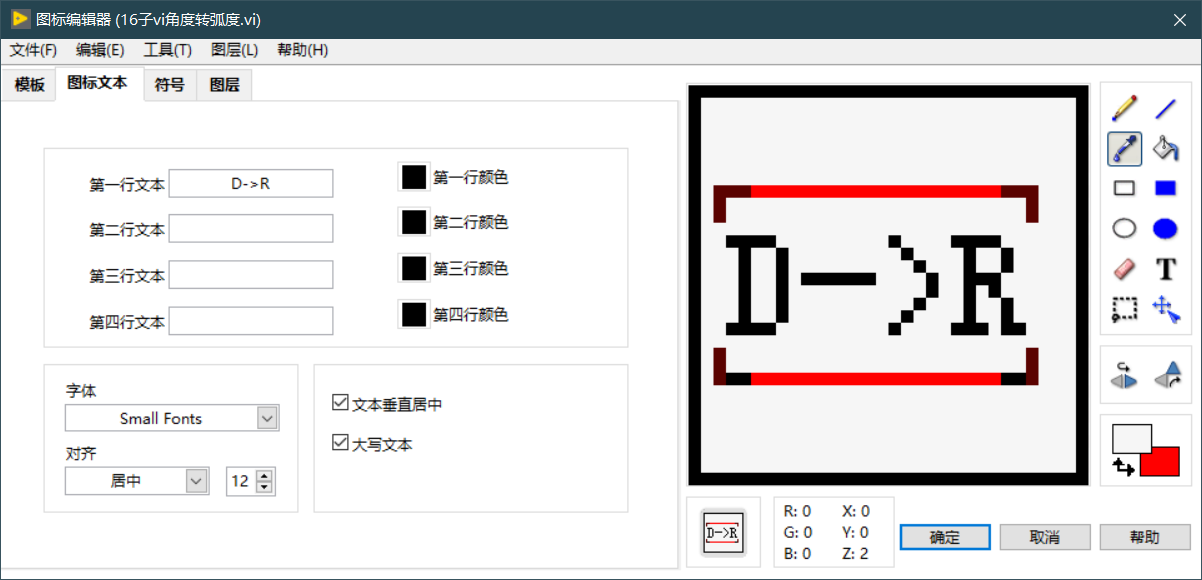Activate the rectangular selection marquee tool
1202x580 pixels.
click(1123, 309)
